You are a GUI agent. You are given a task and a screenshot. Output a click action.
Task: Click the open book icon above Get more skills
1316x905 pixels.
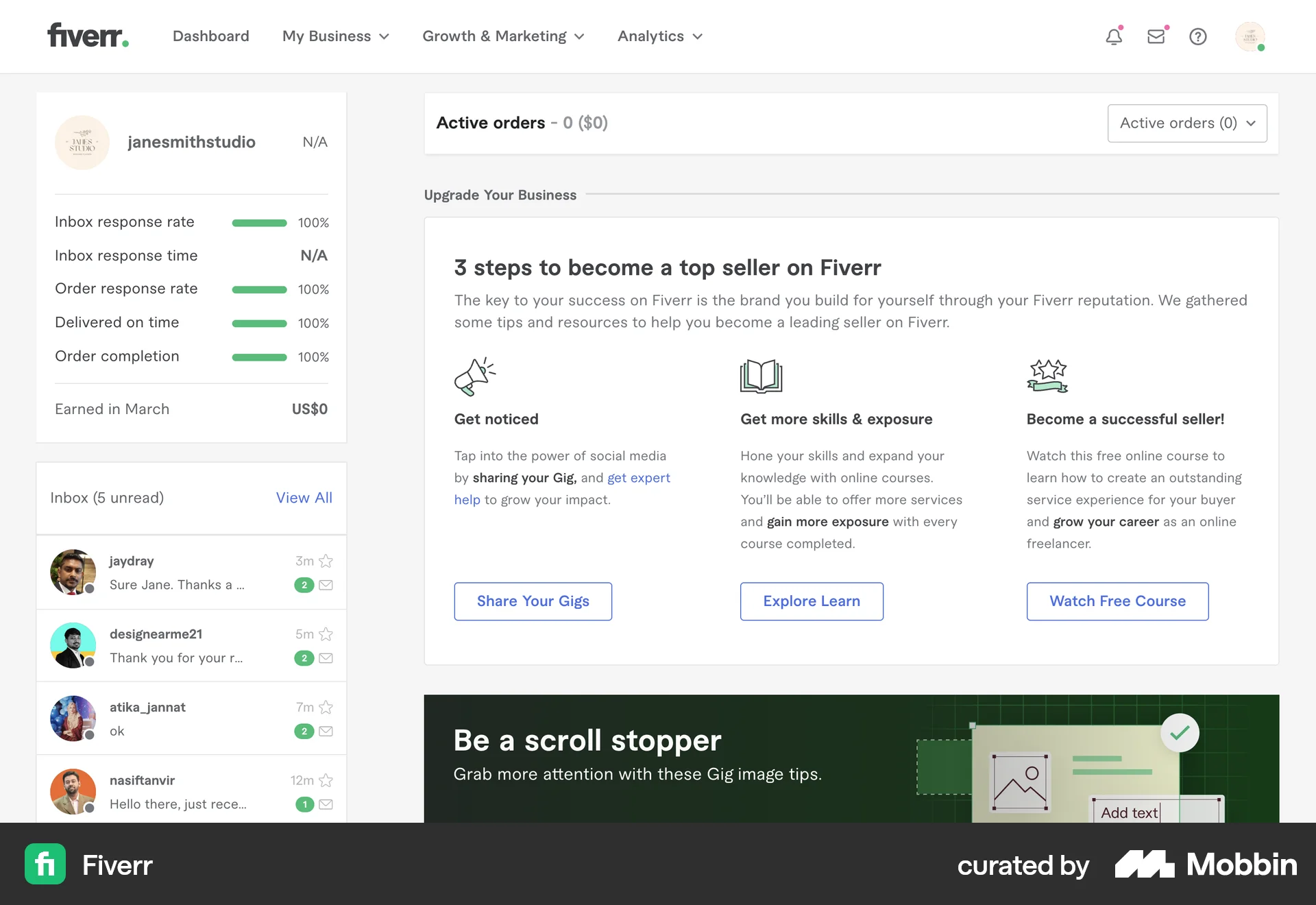point(760,376)
